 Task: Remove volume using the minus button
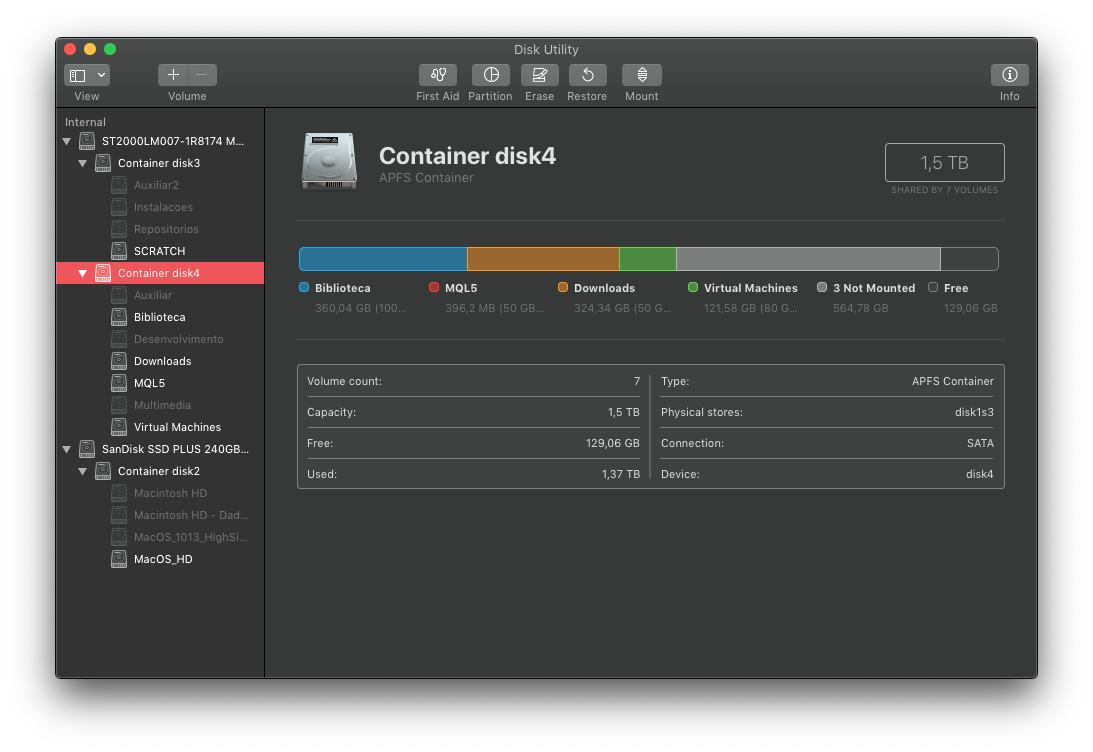pos(202,75)
